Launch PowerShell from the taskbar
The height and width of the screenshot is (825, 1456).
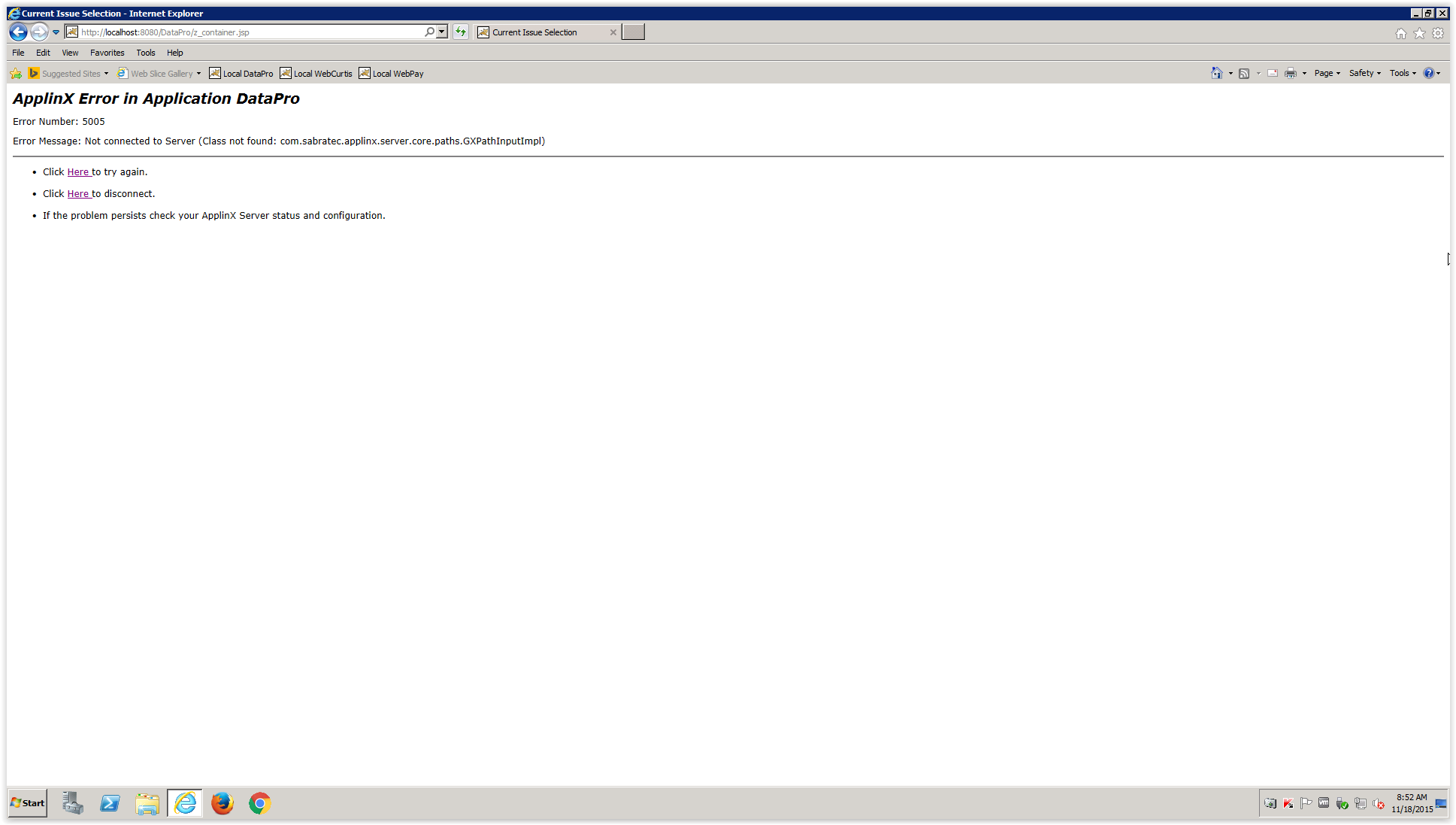pyautogui.click(x=110, y=803)
